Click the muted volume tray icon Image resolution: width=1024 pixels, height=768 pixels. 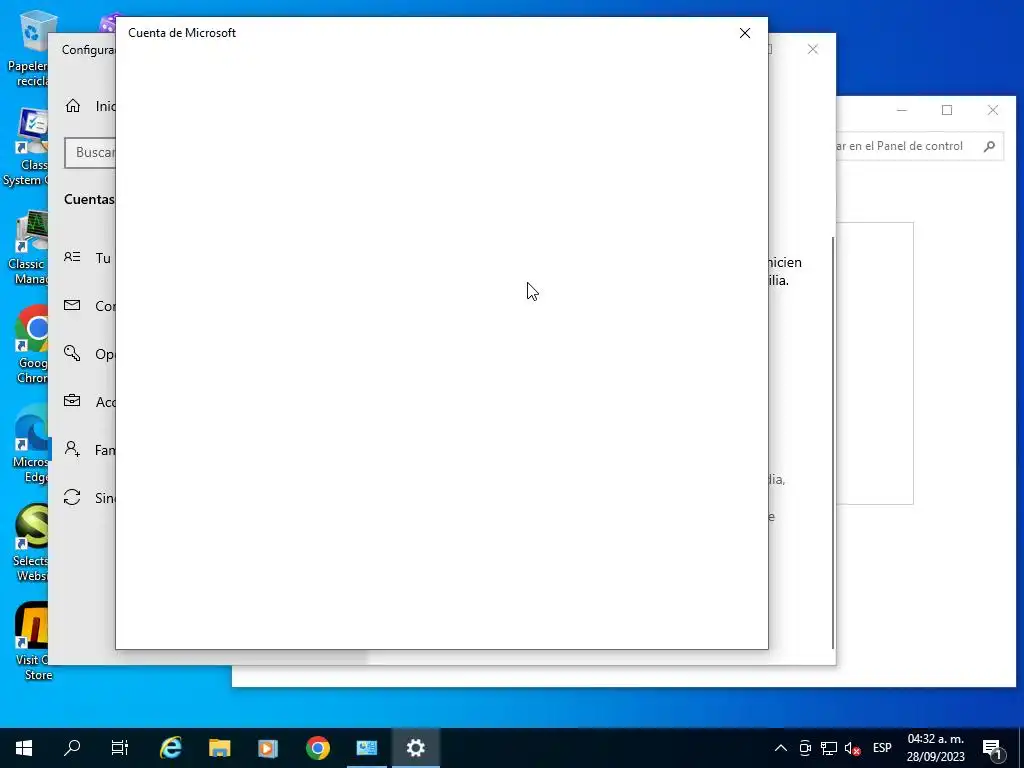[x=852, y=748]
